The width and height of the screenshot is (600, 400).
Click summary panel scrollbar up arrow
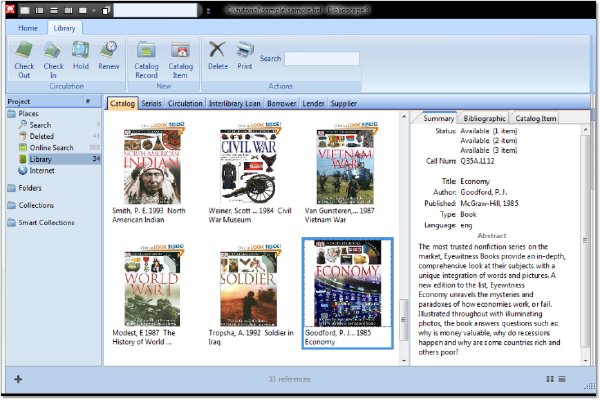pos(585,130)
